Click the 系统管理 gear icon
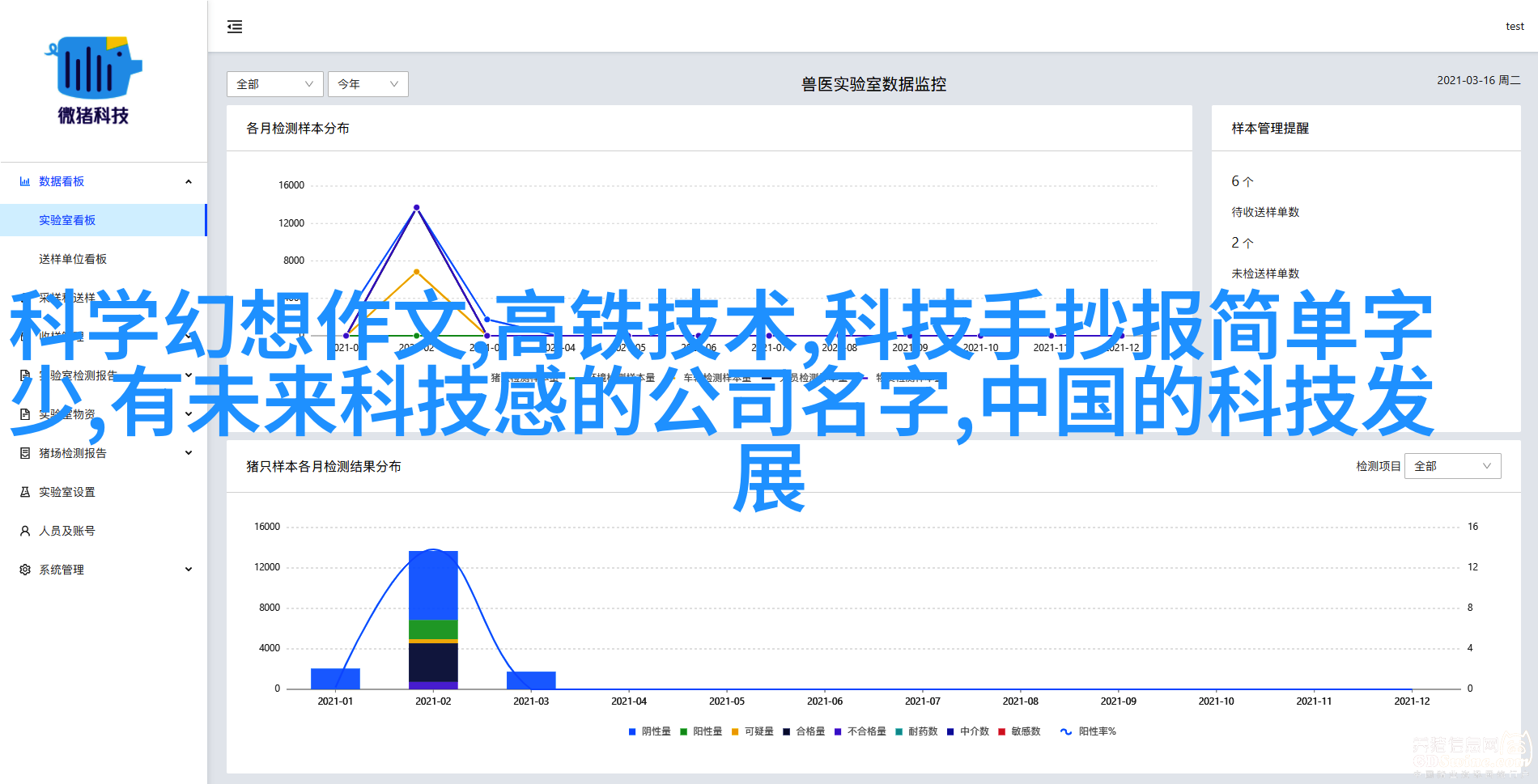1538x784 pixels. coord(25,570)
